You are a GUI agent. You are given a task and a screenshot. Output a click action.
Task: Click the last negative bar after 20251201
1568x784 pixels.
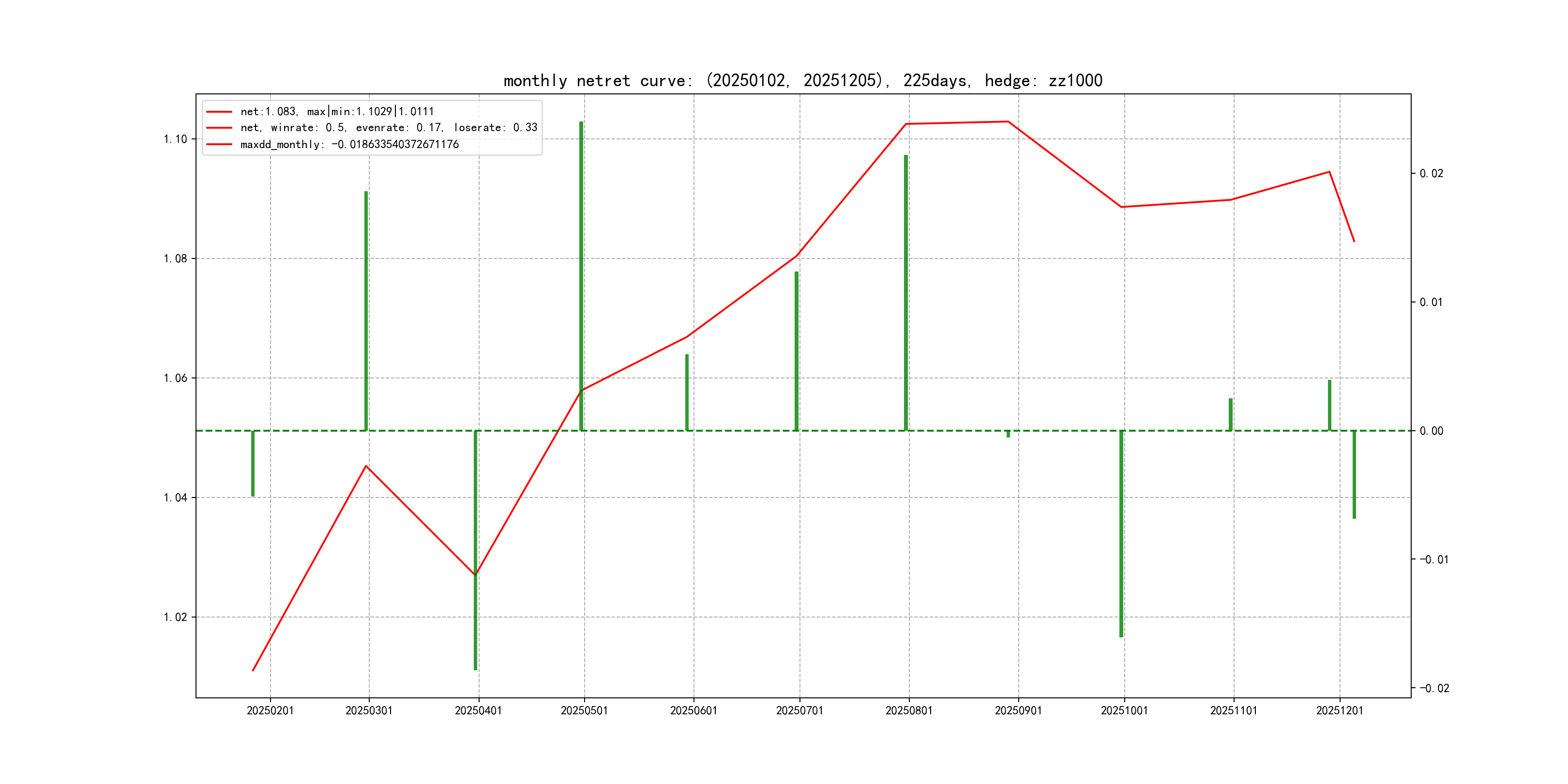(x=1355, y=475)
